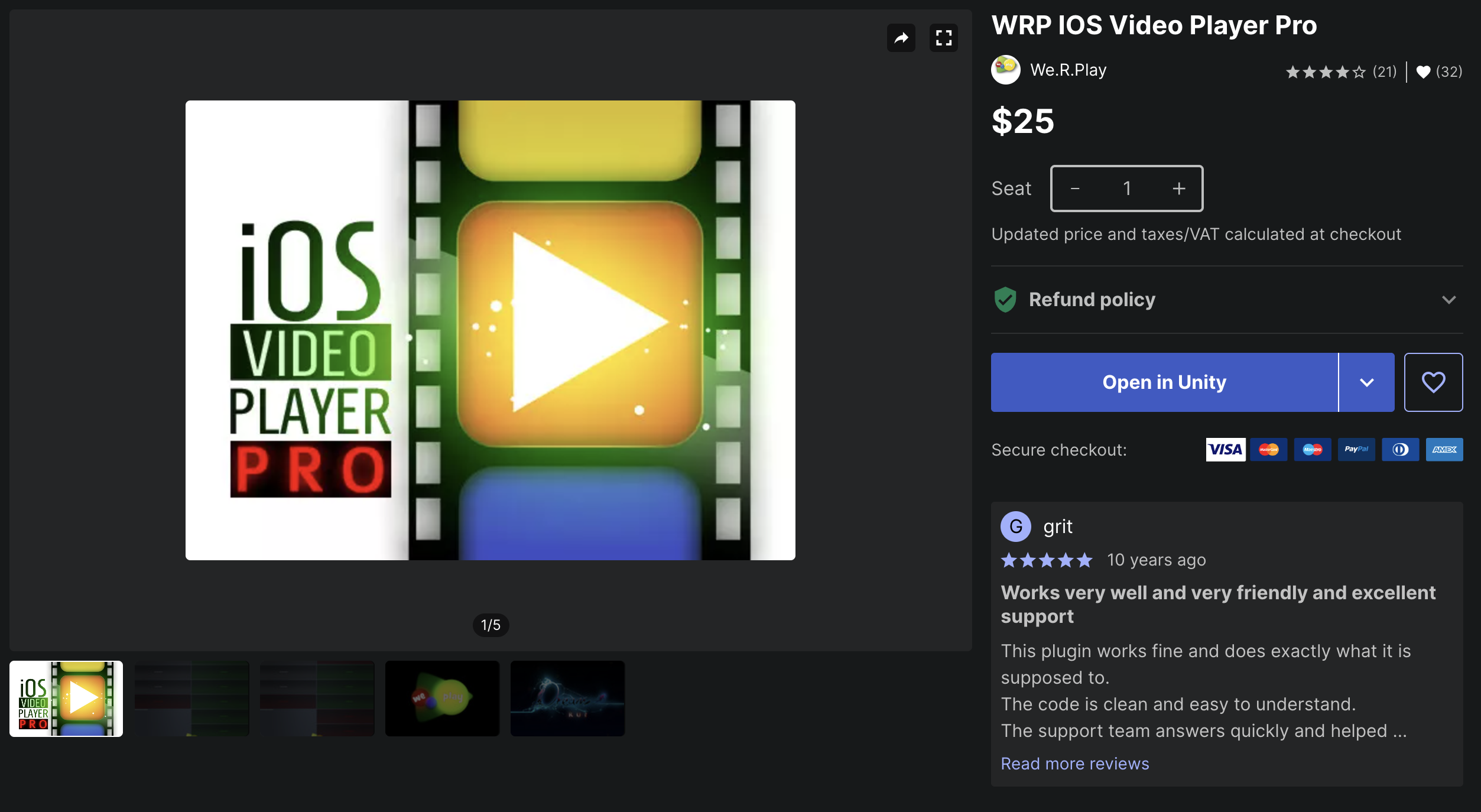The image size is (1481, 812).
Task: Click the PayPal payment icon
Action: pyautogui.click(x=1356, y=450)
